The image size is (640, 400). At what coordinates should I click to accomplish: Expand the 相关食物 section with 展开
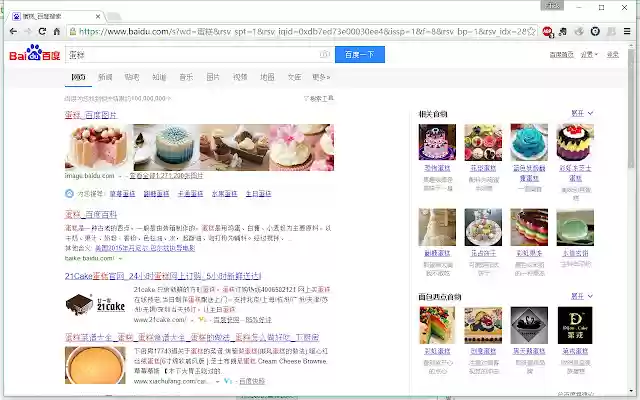click(582, 113)
